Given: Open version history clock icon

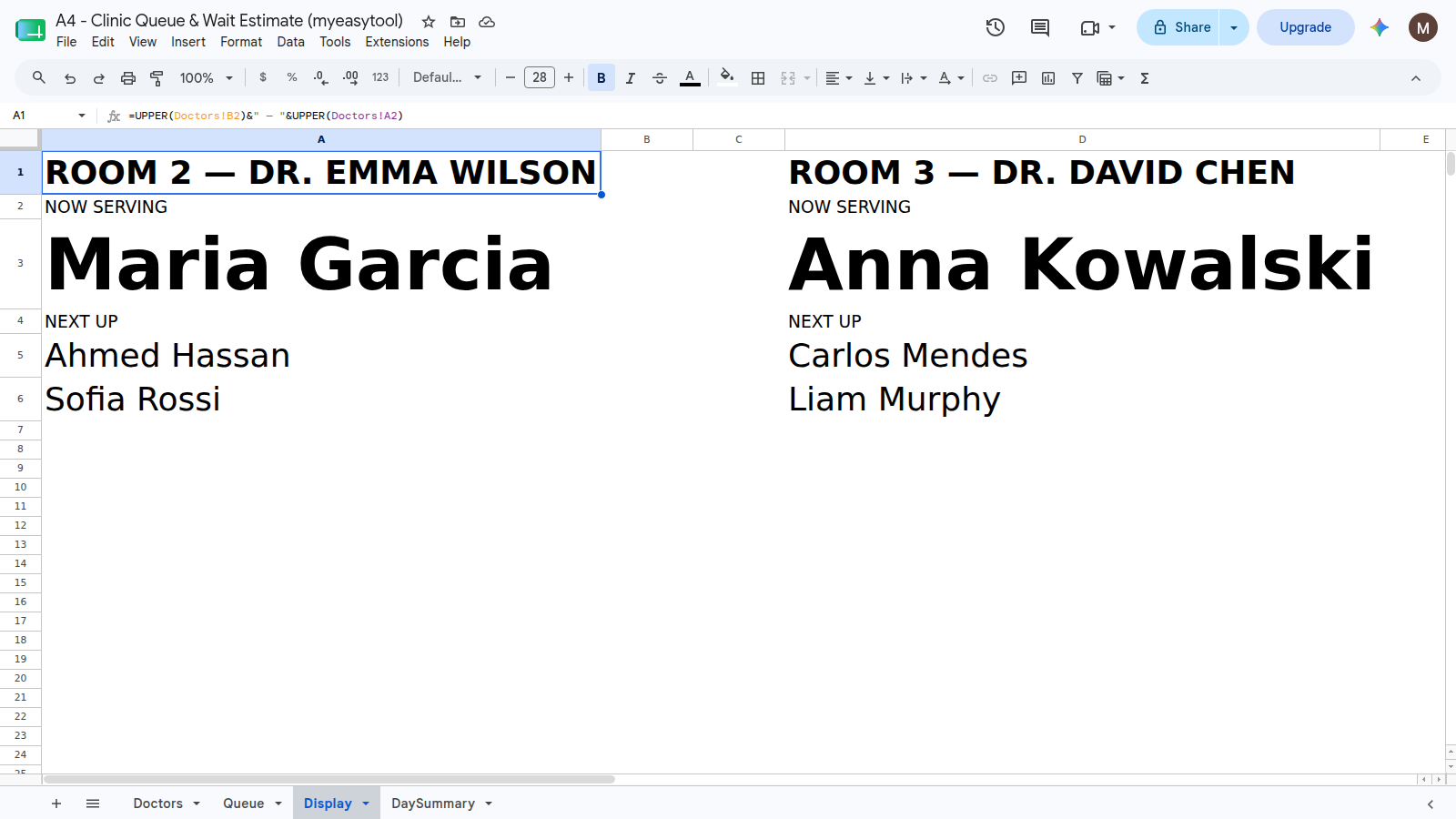Looking at the screenshot, I should pos(996,27).
